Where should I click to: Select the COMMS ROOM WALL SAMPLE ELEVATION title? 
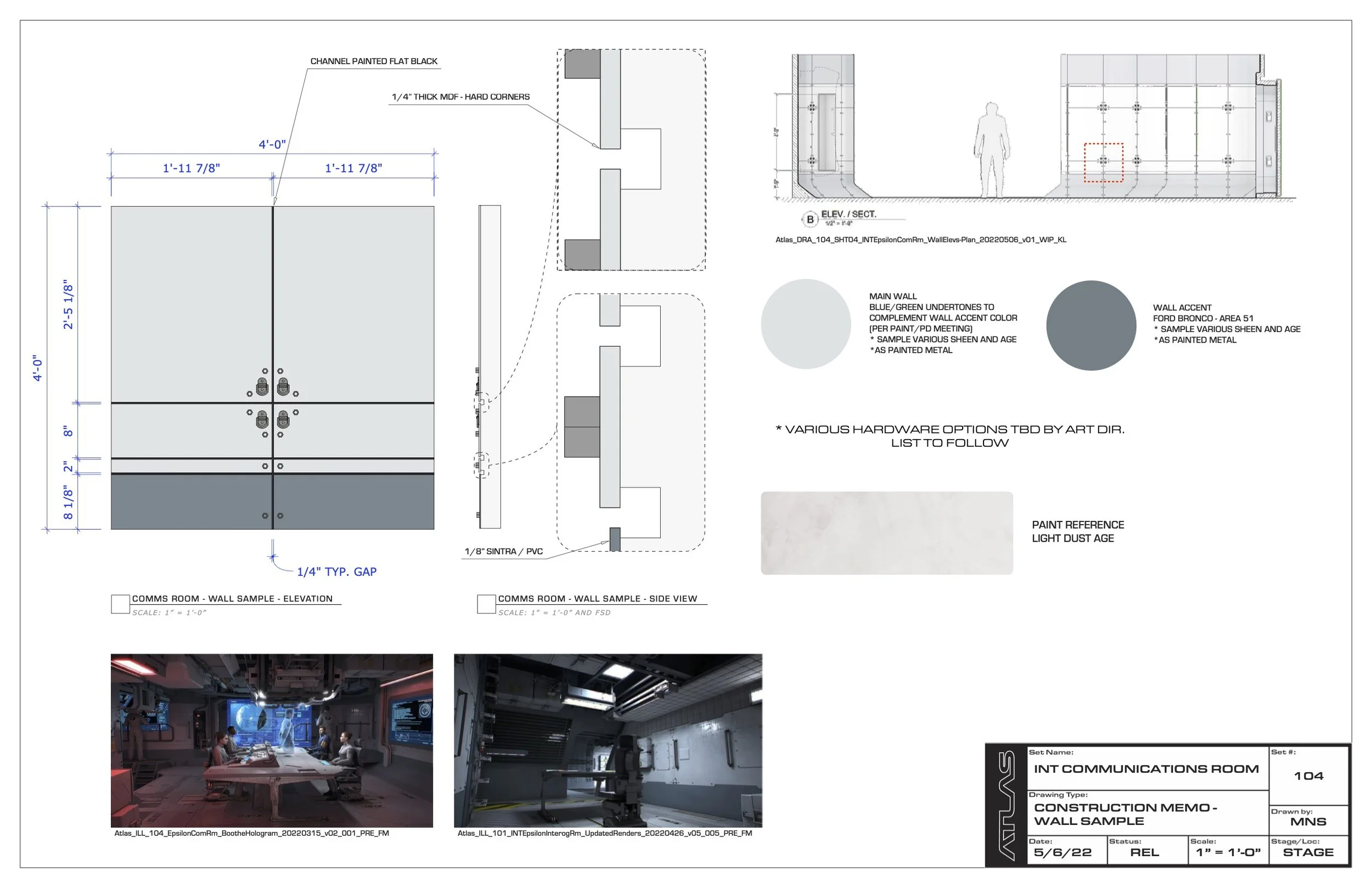(x=233, y=599)
